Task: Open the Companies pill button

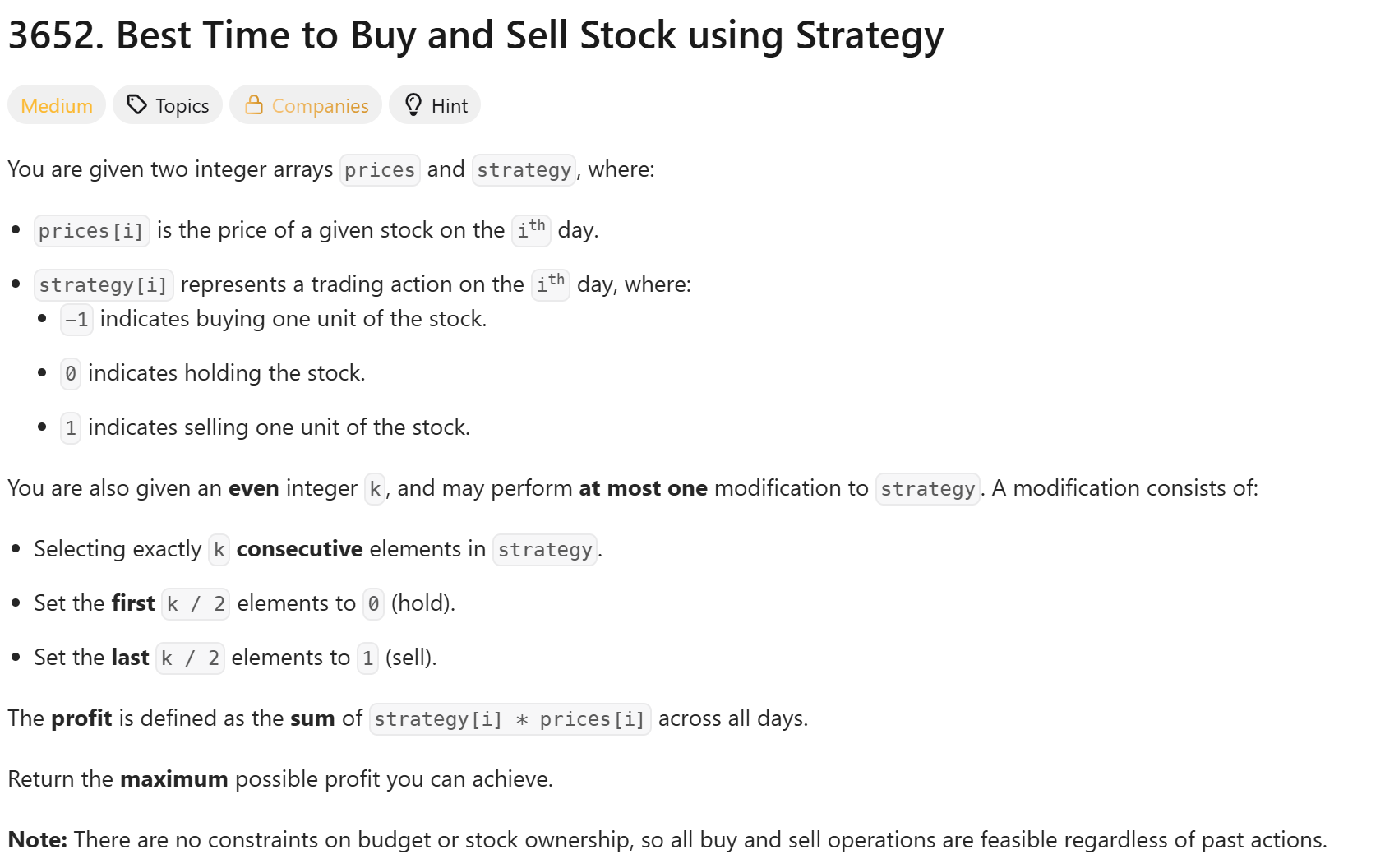Action: [x=306, y=104]
